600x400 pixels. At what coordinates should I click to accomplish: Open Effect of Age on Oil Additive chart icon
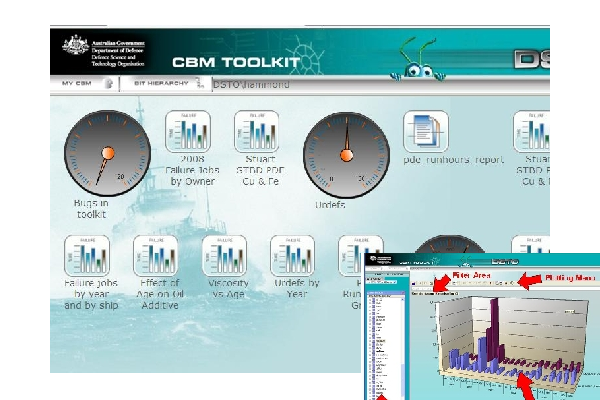coord(156,256)
